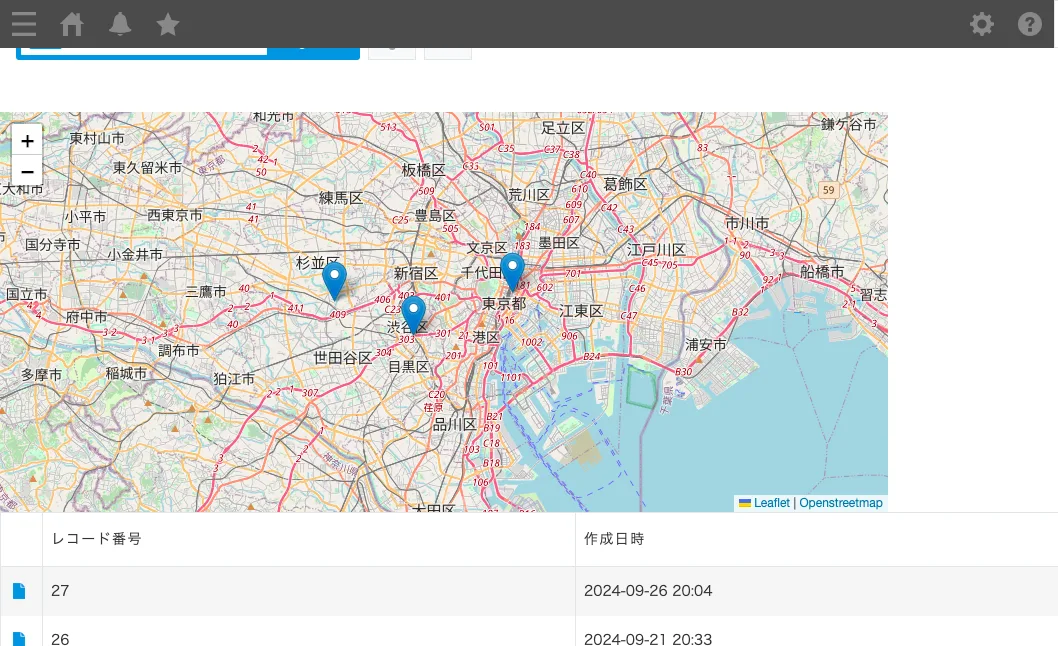Open the Leaflet attribution link
The height and width of the screenshot is (646, 1058).
point(771,503)
